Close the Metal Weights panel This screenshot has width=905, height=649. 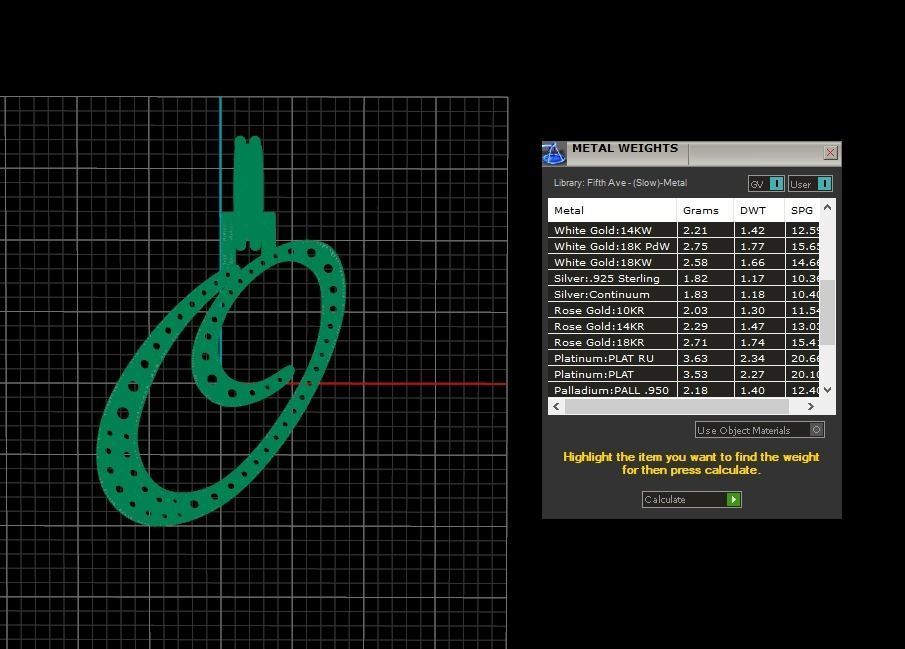[830, 152]
